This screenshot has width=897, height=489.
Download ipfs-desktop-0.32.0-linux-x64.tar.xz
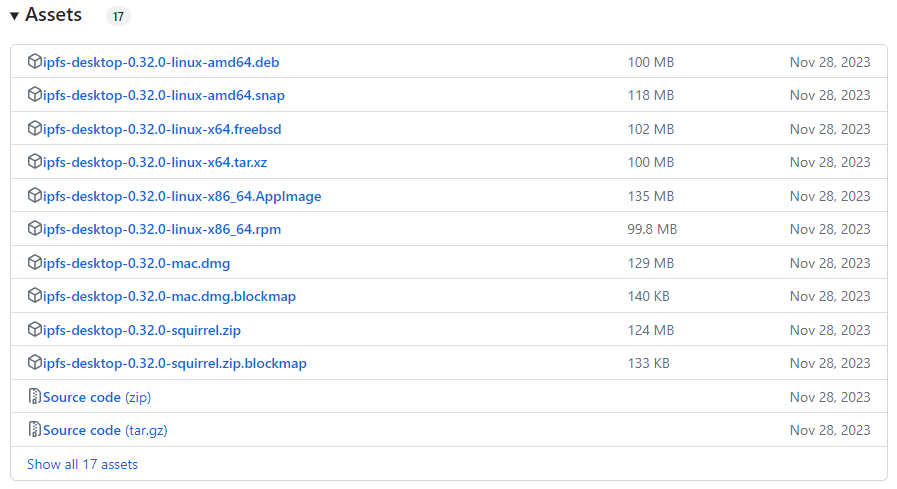155,162
